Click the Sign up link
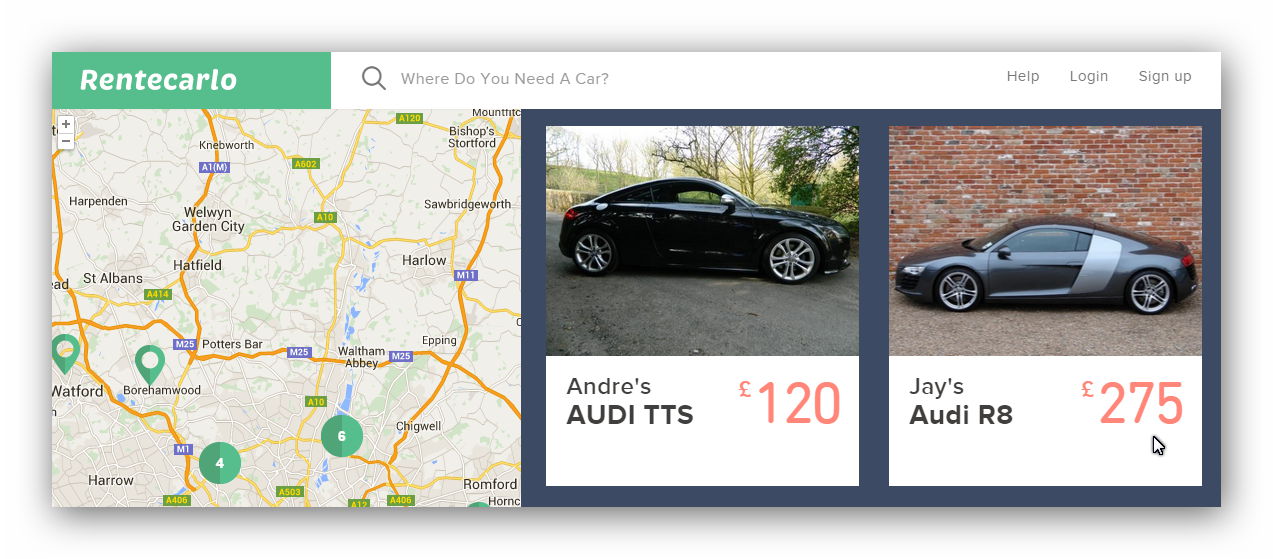This screenshot has height=559, width=1273. click(1165, 77)
